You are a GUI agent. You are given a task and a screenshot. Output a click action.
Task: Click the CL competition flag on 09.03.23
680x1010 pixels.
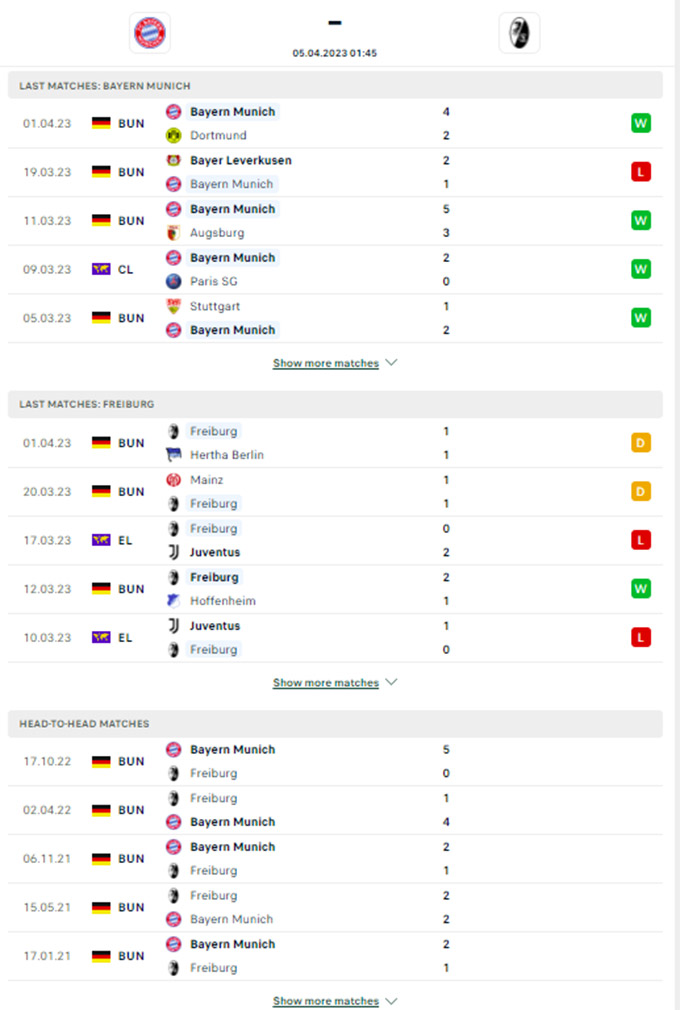[101, 269]
